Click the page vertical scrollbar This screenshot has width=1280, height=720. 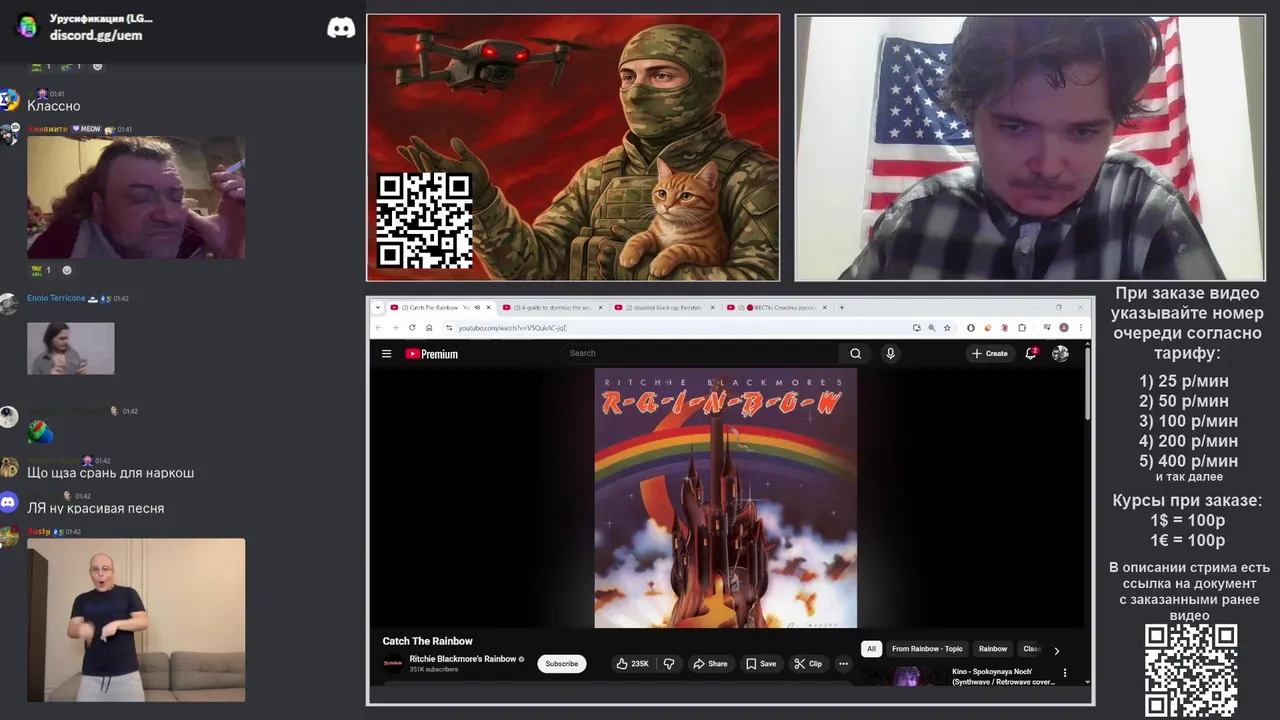click(1088, 385)
